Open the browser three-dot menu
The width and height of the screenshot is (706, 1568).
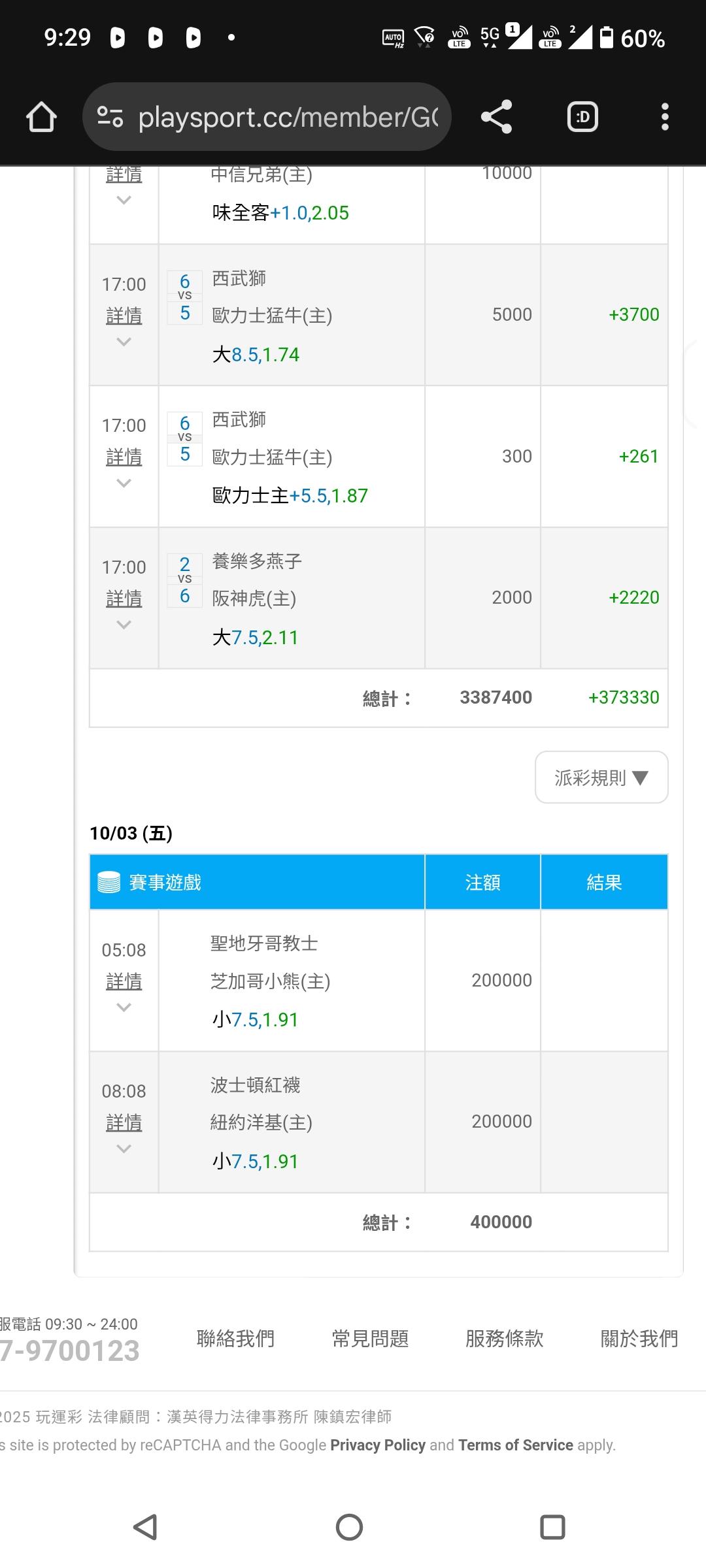[x=665, y=118]
